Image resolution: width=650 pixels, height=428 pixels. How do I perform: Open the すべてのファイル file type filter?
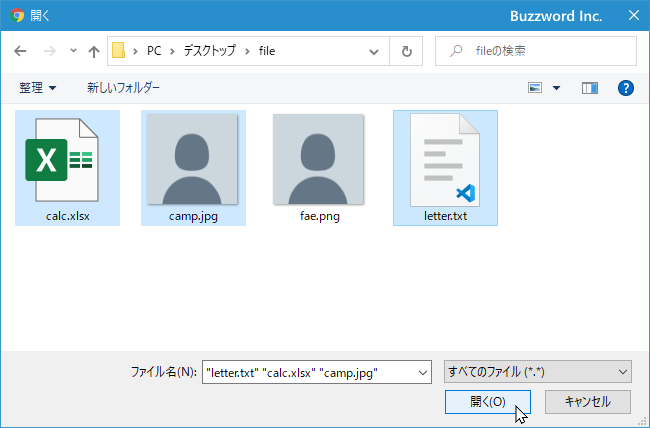pos(538,372)
